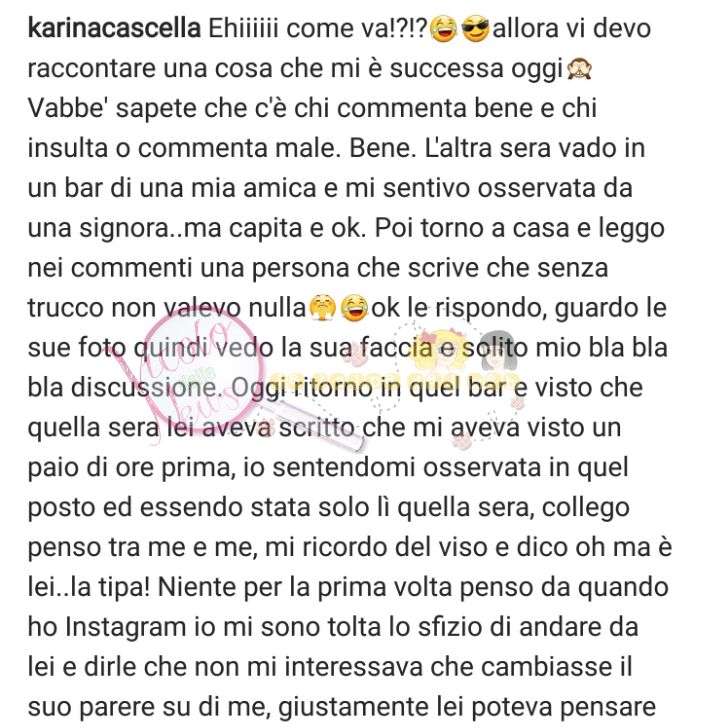Open the karinacascella username link
The image size is (701, 727).
(114, 29)
